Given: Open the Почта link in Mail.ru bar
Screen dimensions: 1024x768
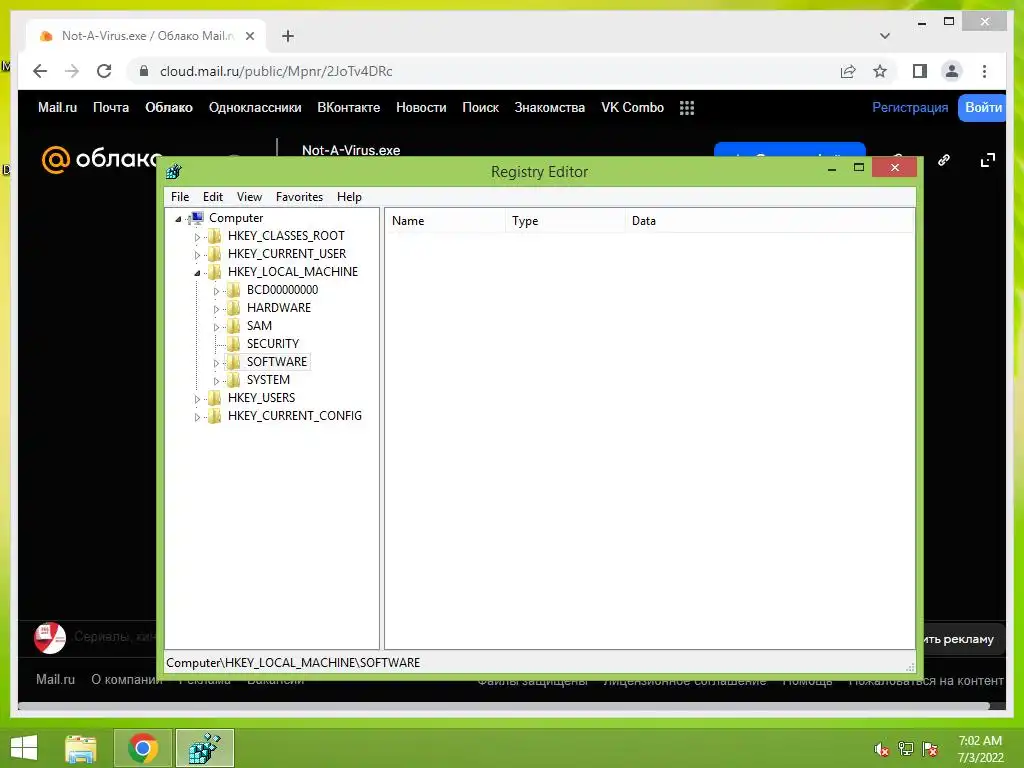Looking at the screenshot, I should (110, 107).
